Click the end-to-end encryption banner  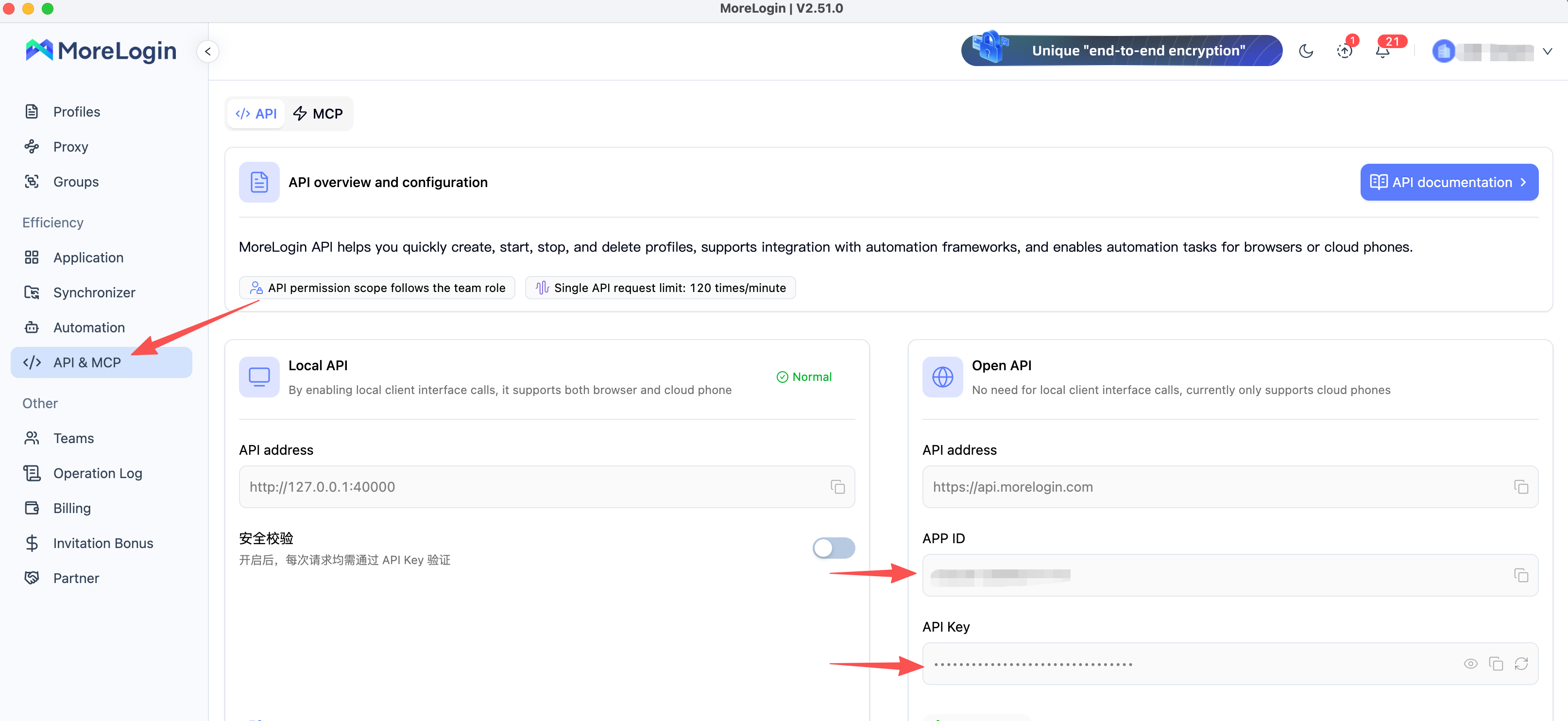1121,51
